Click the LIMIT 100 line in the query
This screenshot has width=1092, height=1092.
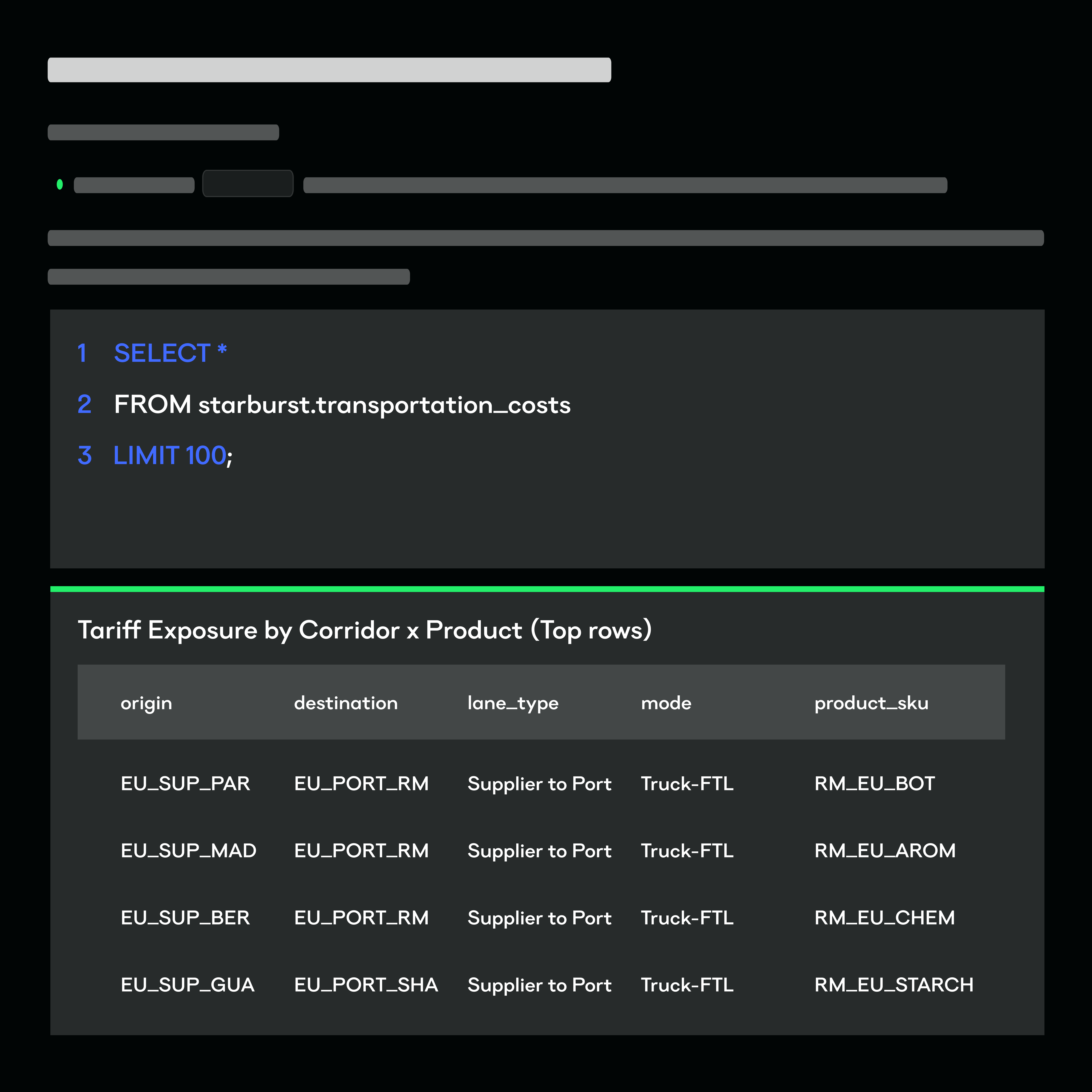173,456
